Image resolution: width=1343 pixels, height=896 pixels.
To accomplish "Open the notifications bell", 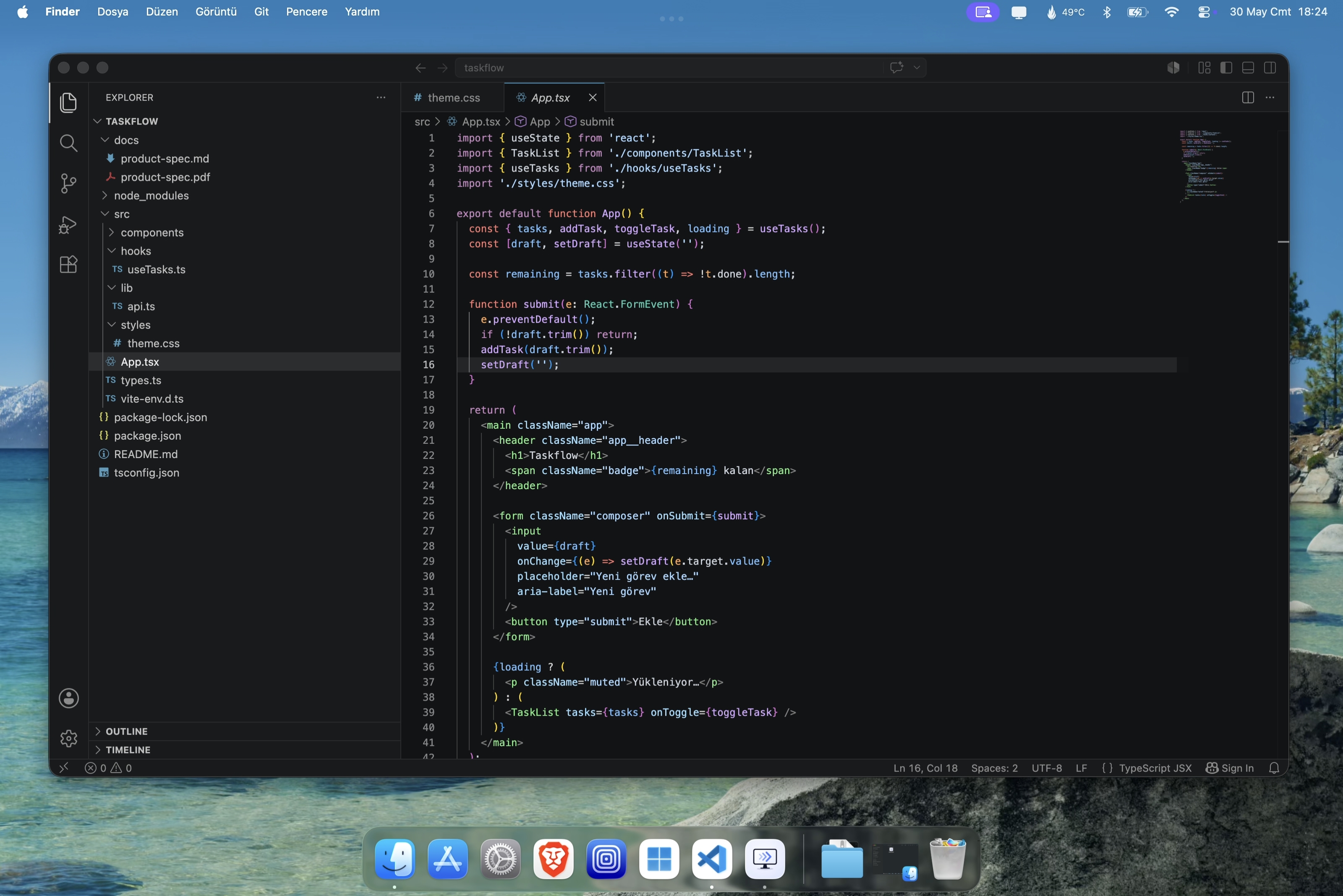I will 1274,768.
